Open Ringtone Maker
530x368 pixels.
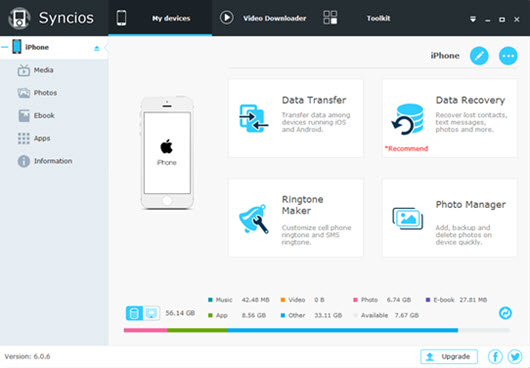point(296,218)
